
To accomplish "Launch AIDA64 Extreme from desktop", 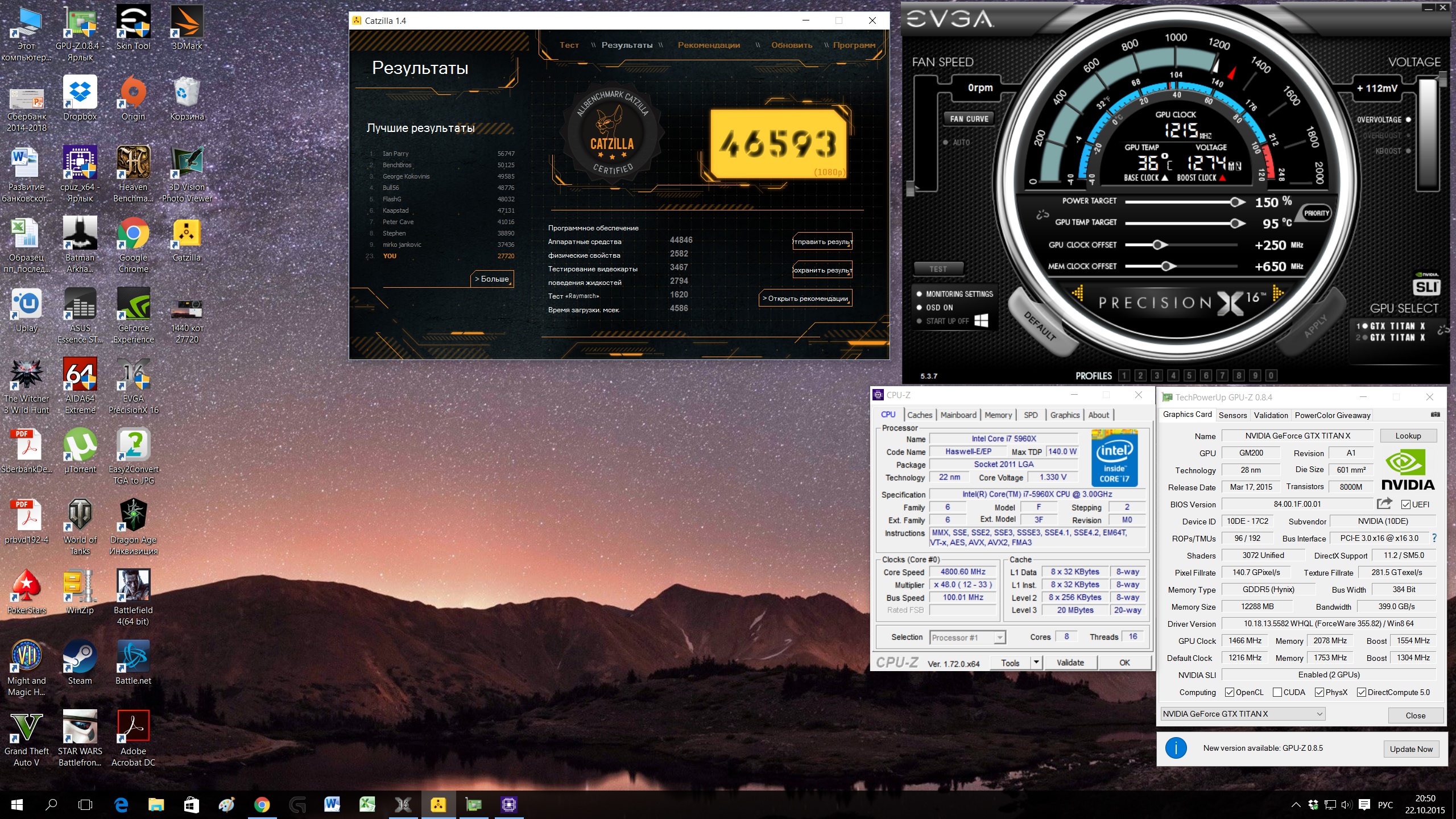I will pos(80,385).
